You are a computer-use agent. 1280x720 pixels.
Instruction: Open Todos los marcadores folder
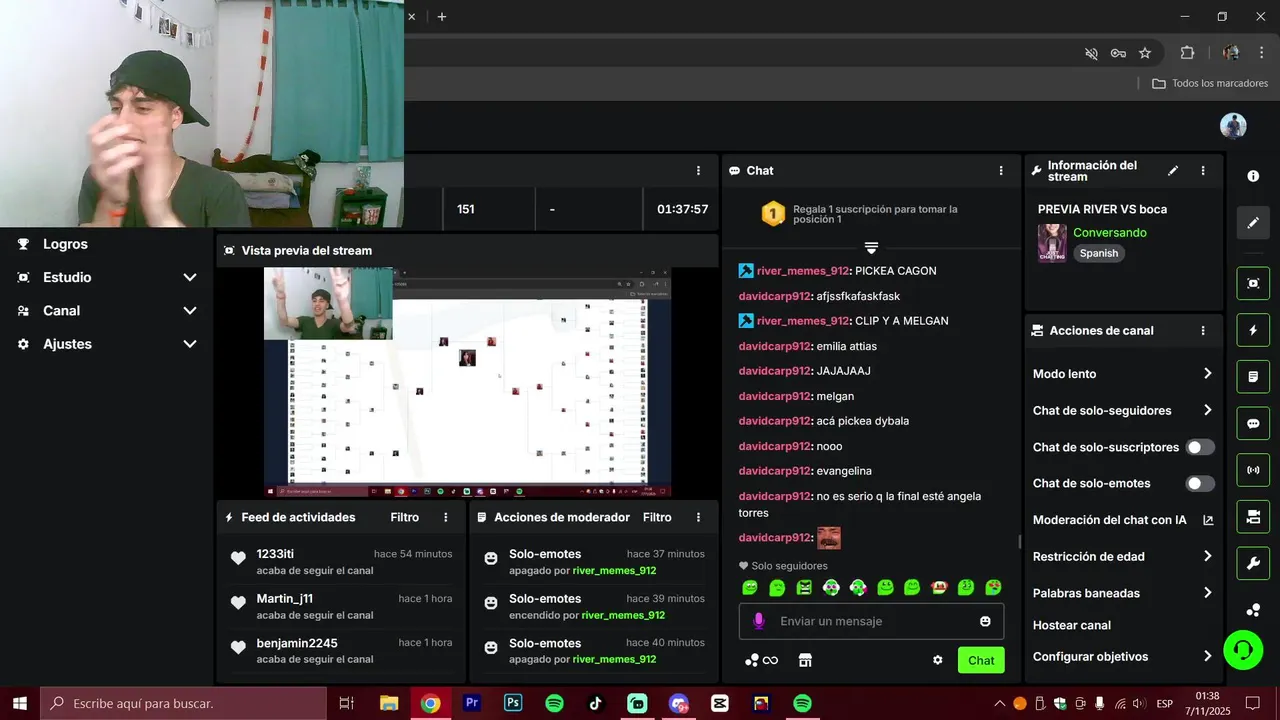click(x=1210, y=84)
